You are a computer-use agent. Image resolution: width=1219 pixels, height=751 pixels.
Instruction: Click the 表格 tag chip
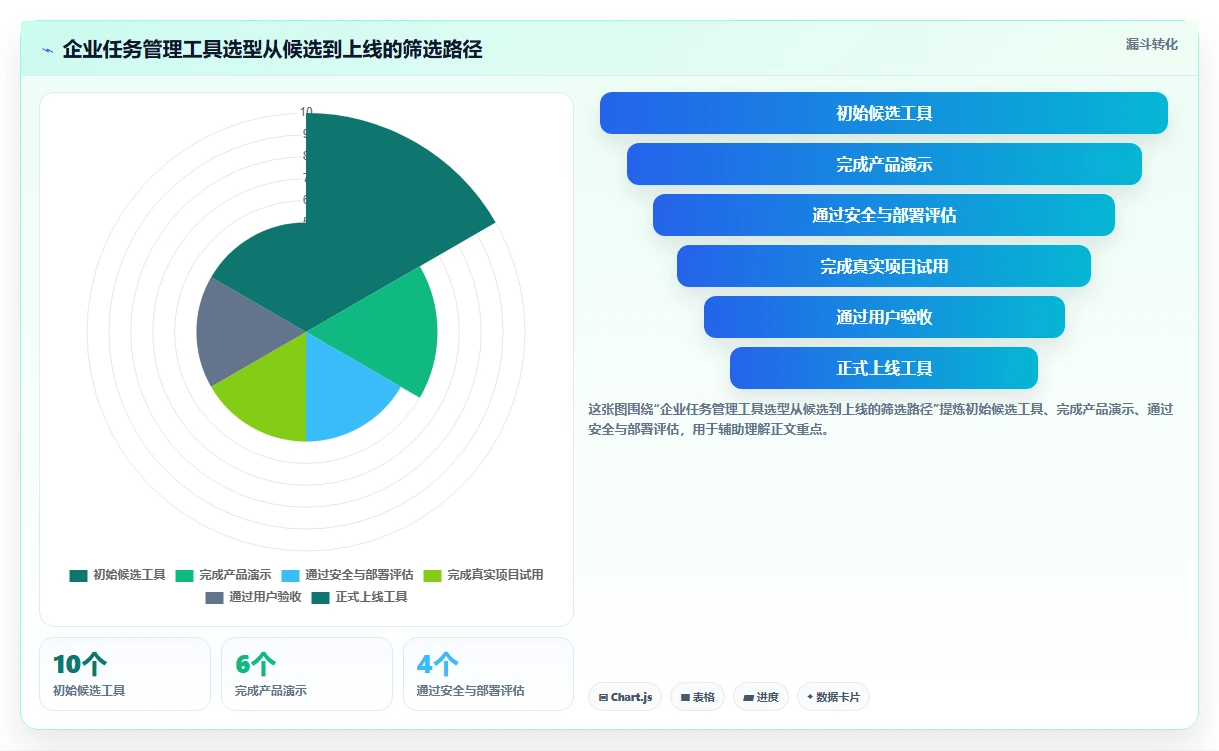pos(697,697)
